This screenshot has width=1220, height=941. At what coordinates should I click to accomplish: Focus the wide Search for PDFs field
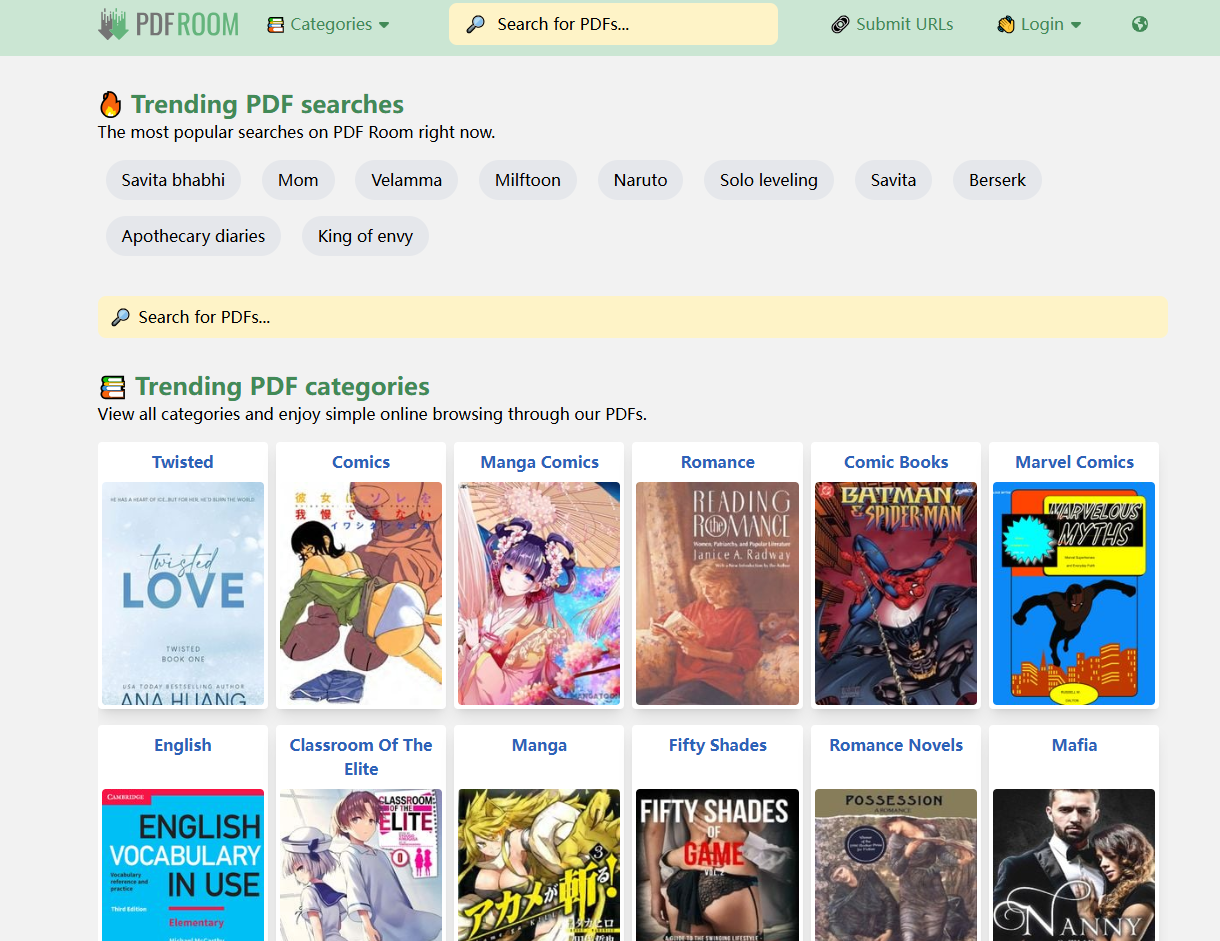click(632, 317)
